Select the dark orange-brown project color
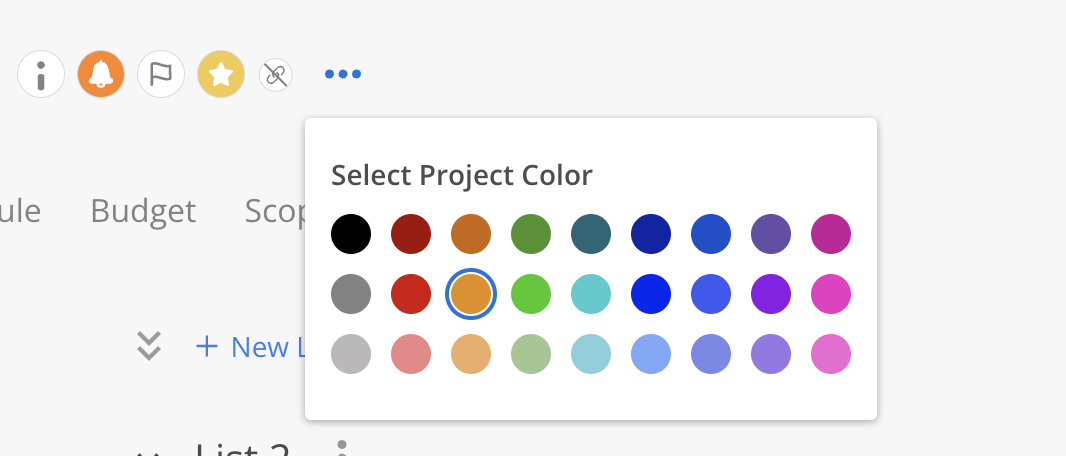The height and width of the screenshot is (456, 1066). pos(471,234)
